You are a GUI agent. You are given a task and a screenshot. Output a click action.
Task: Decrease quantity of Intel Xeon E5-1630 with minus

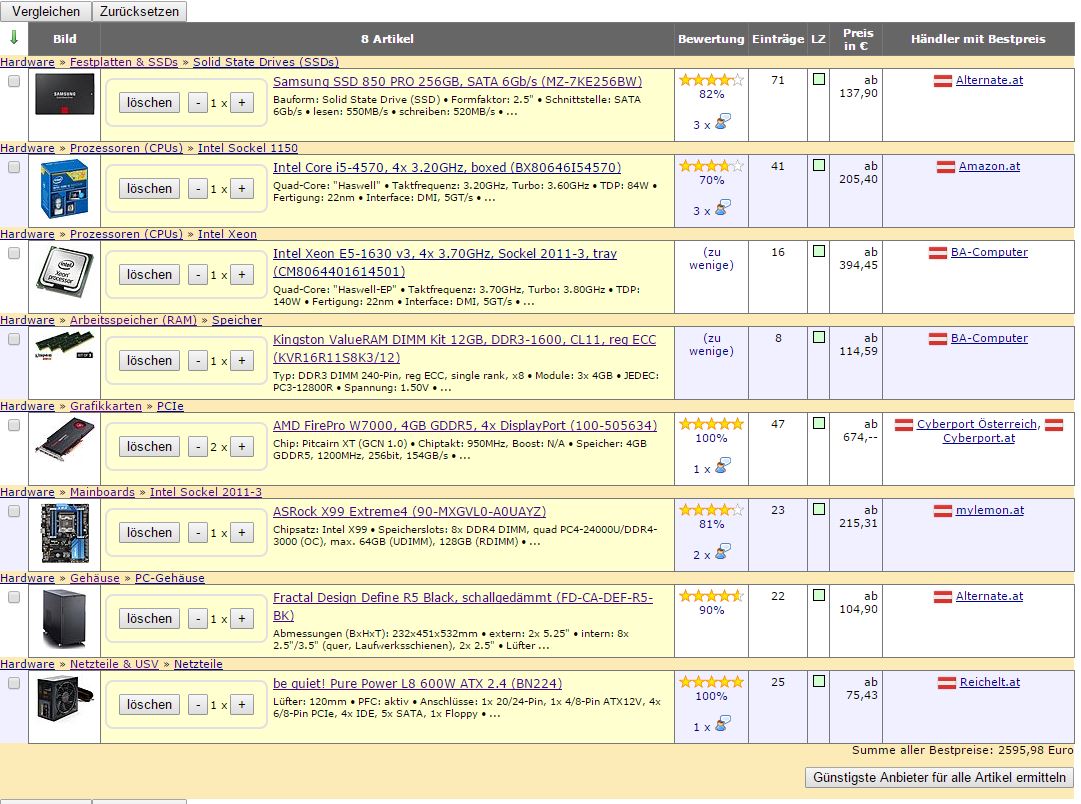[198, 274]
